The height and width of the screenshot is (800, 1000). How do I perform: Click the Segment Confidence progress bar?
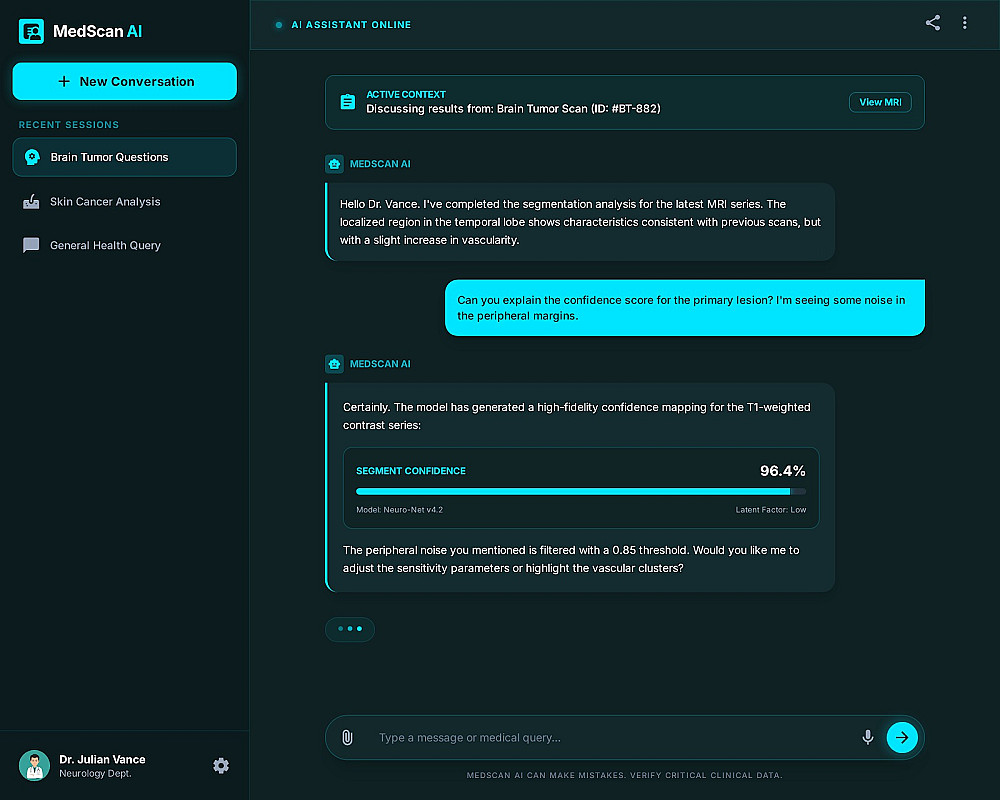[x=580, y=491]
